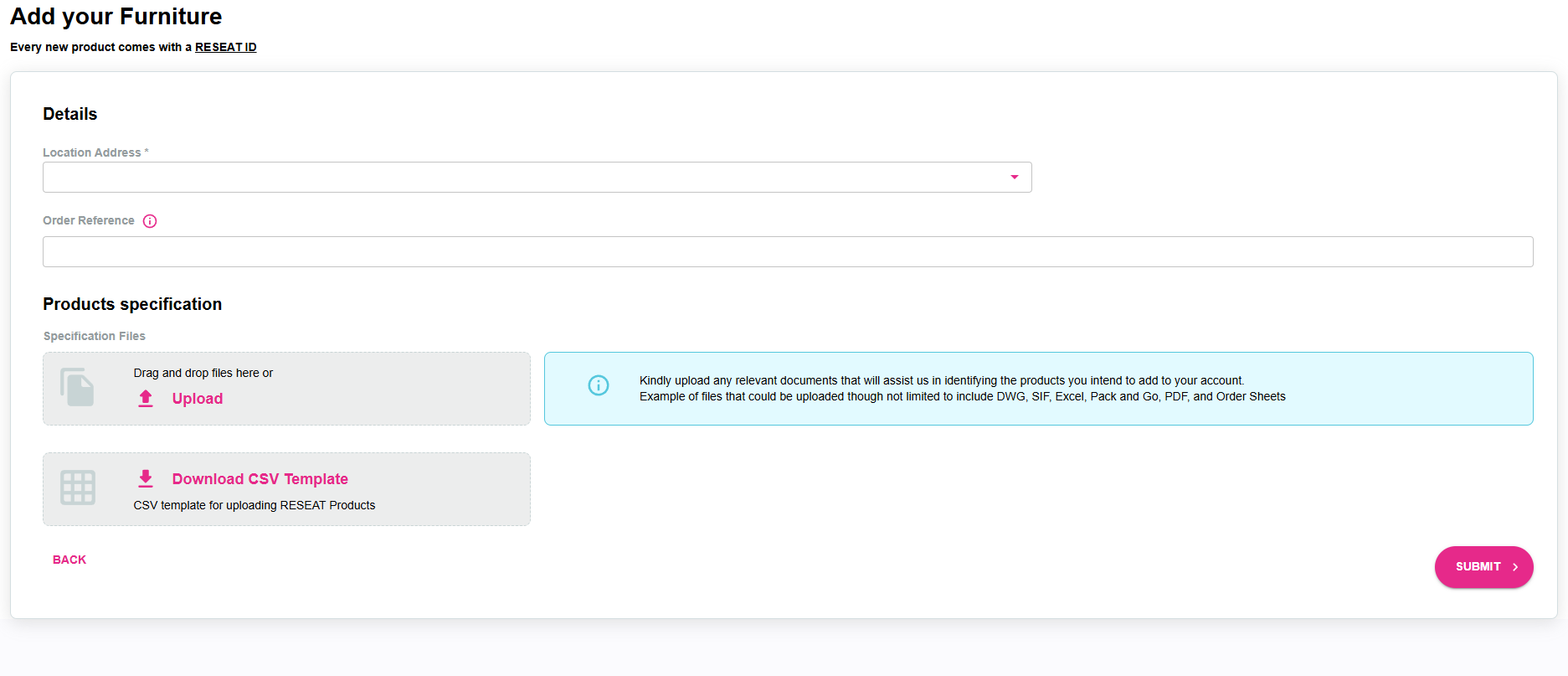
Task: Click the Upload link text
Action: coord(198,399)
